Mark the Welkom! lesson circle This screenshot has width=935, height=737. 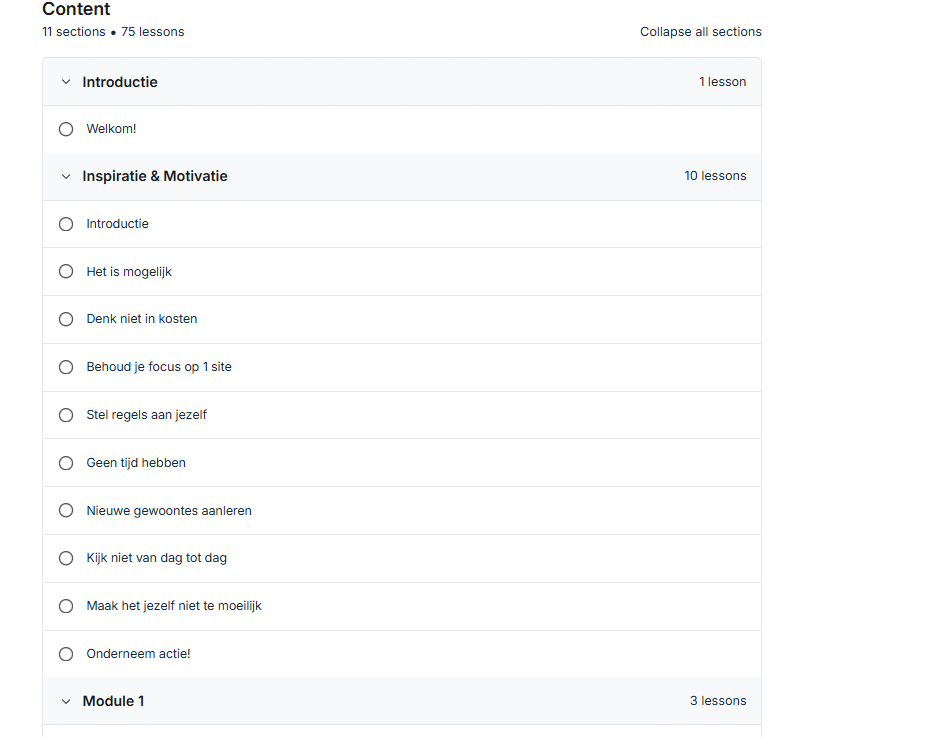point(66,129)
